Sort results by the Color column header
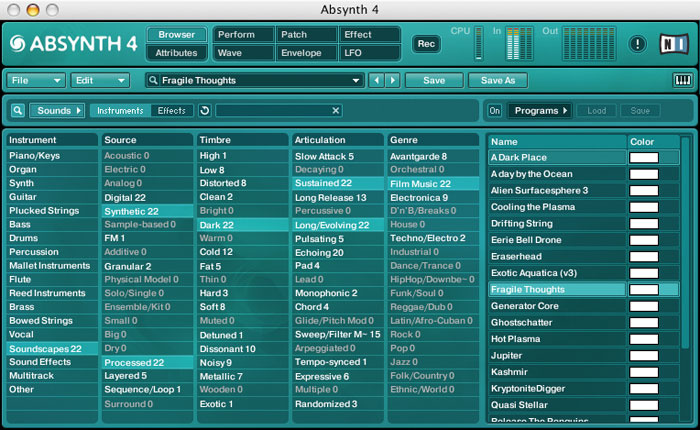The width and height of the screenshot is (700, 430). click(654, 142)
